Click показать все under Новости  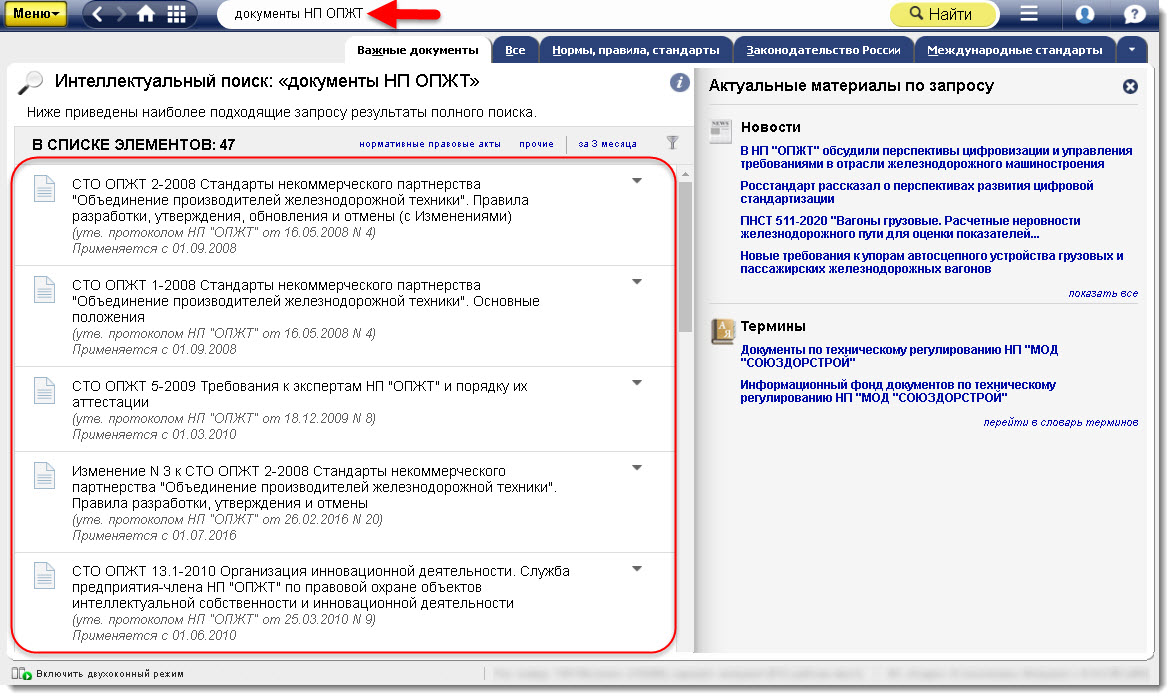[x=1103, y=293]
